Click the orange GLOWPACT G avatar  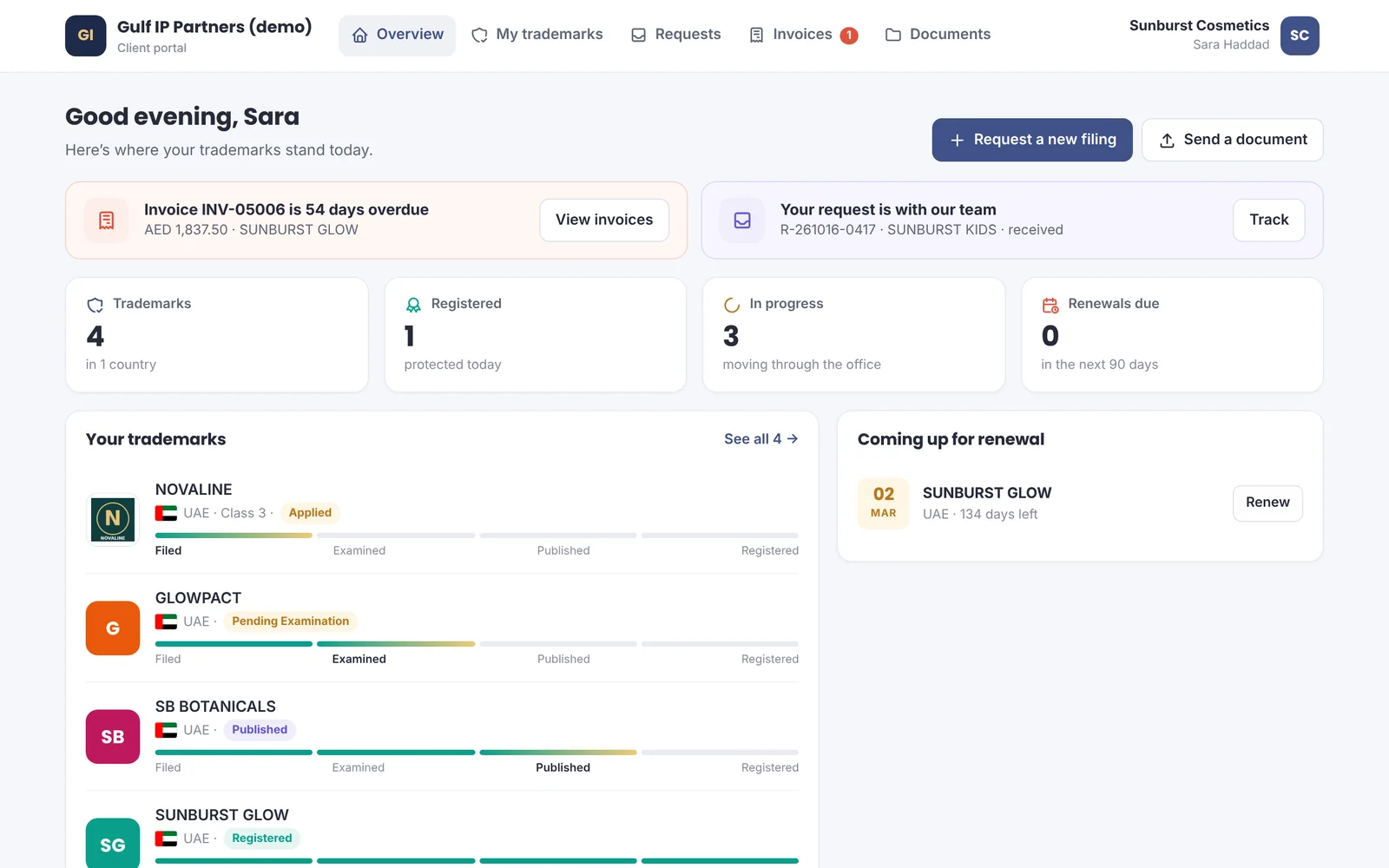coord(113,628)
